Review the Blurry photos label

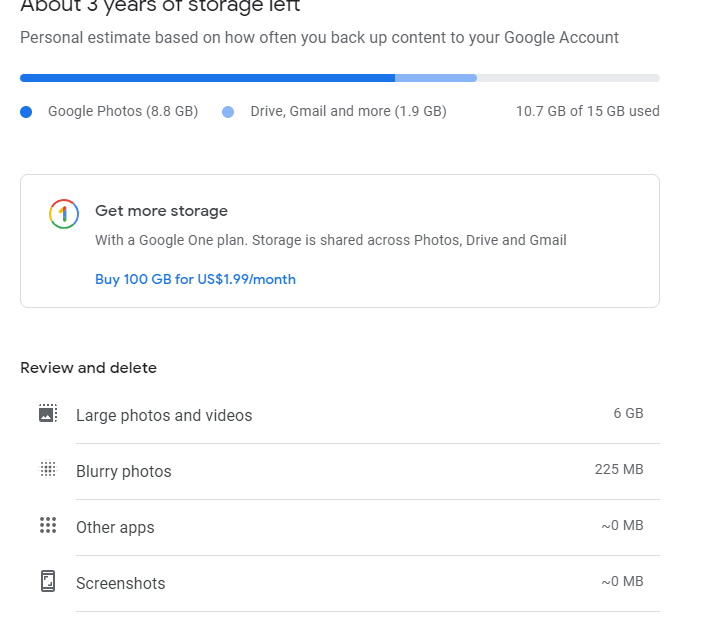(124, 471)
